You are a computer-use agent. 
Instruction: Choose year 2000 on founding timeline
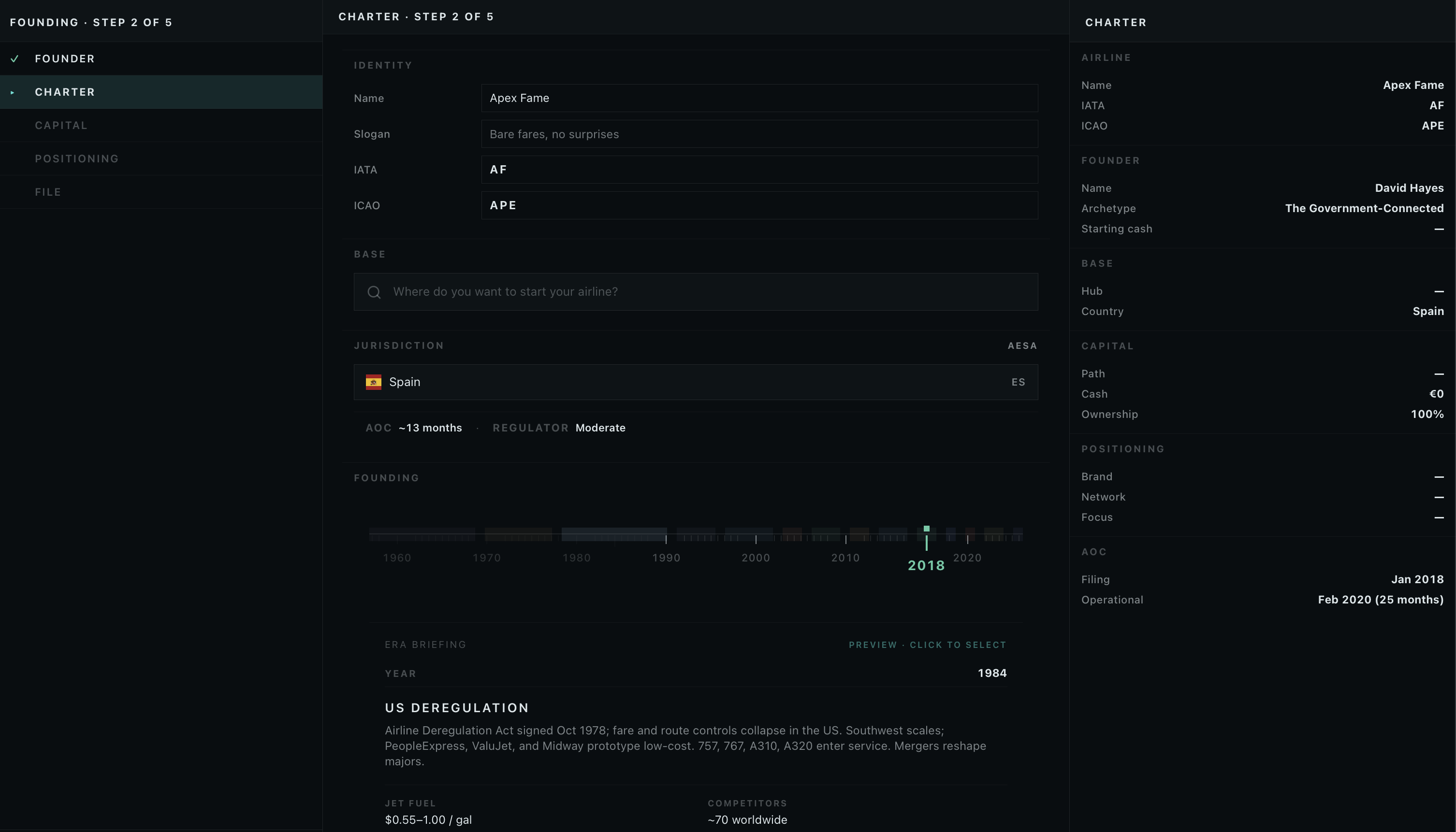coord(756,558)
